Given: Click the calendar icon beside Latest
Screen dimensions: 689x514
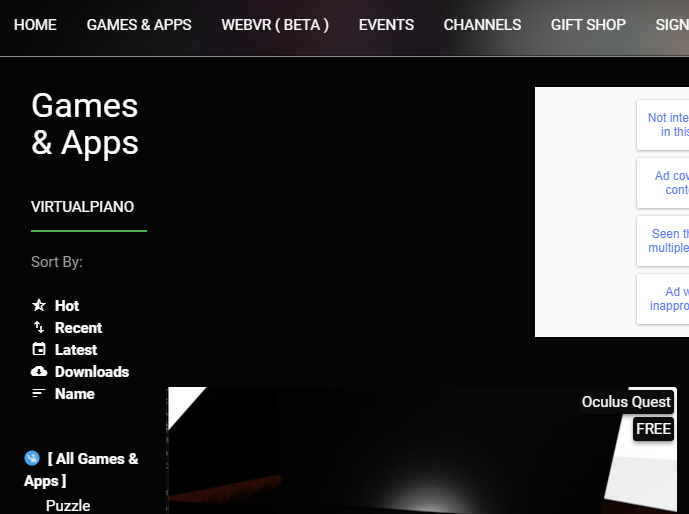Looking at the screenshot, I should (39, 349).
